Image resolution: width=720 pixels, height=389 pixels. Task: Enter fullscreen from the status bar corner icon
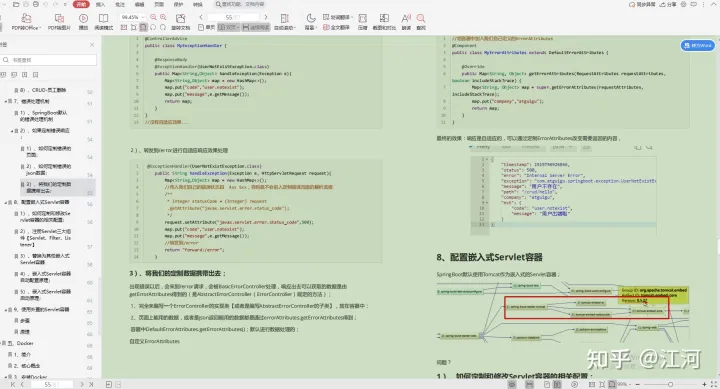[714, 384]
